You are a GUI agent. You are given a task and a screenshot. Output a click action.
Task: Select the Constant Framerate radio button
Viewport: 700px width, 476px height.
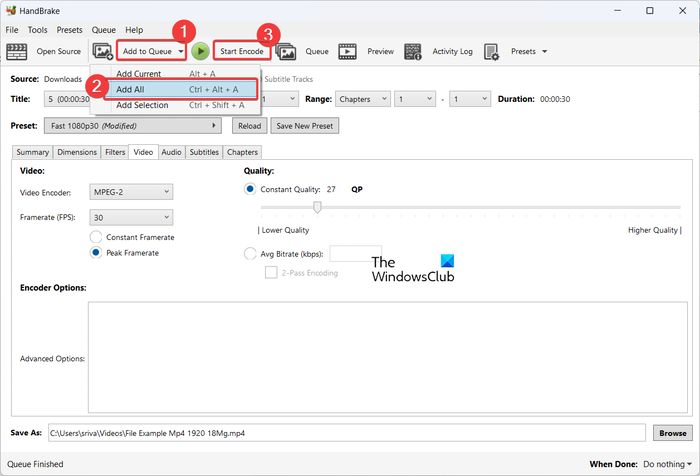pos(96,237)
